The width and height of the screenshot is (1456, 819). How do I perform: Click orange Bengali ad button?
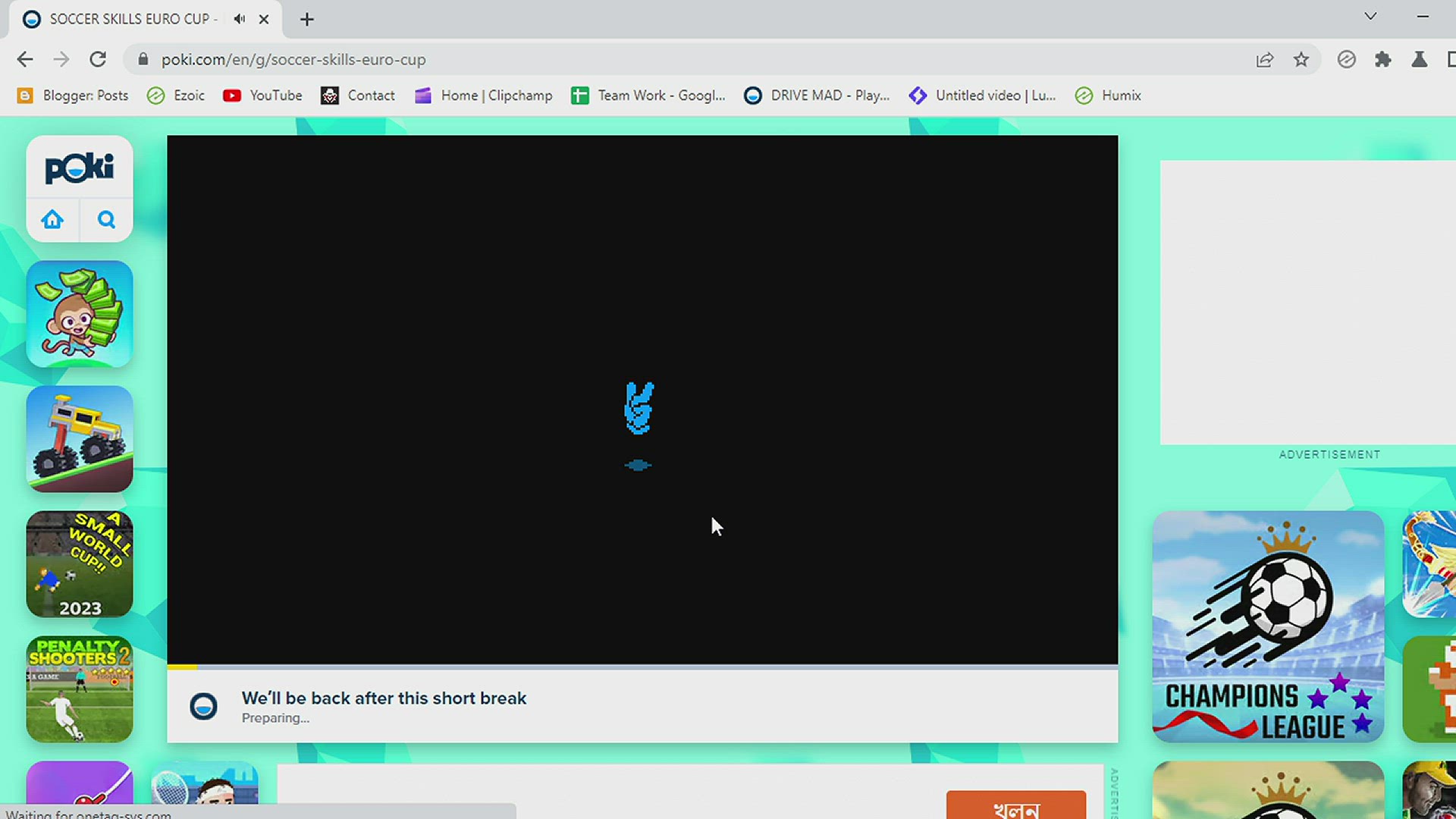1015,805
